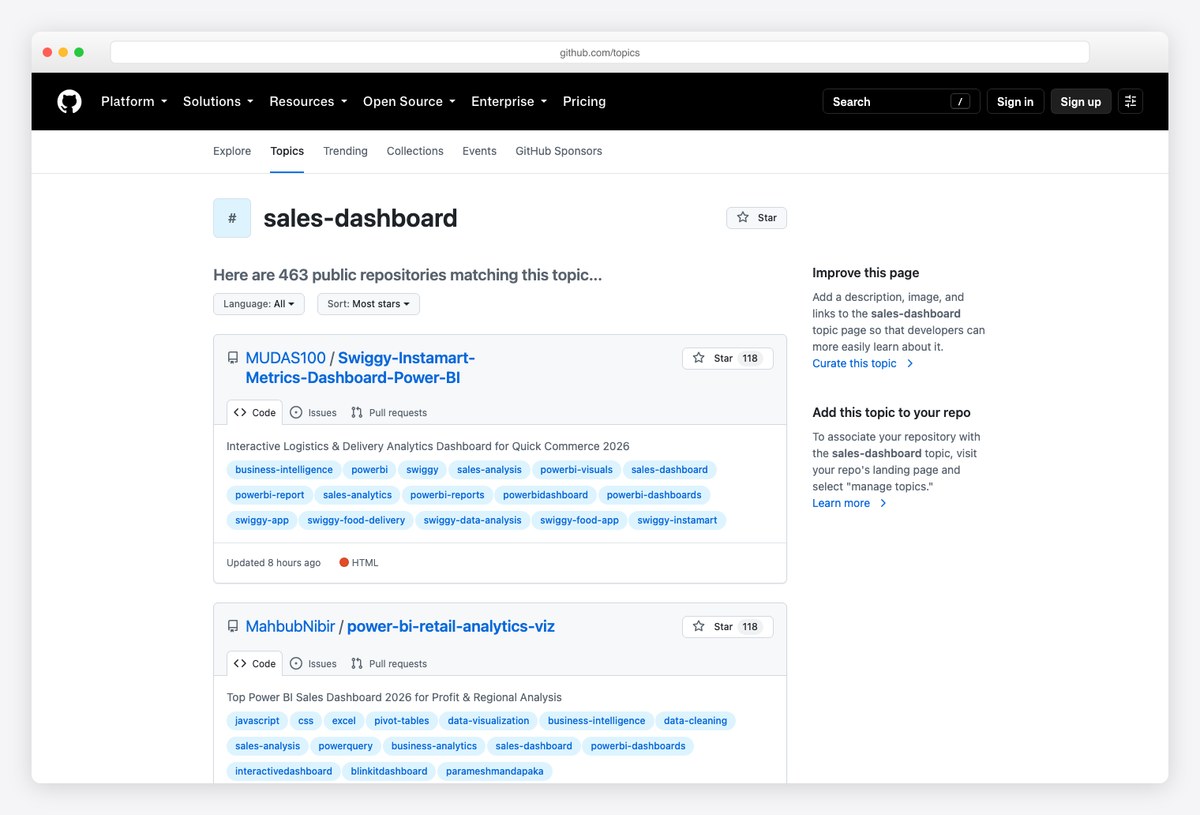Click the Search input field

click(901, 101)
